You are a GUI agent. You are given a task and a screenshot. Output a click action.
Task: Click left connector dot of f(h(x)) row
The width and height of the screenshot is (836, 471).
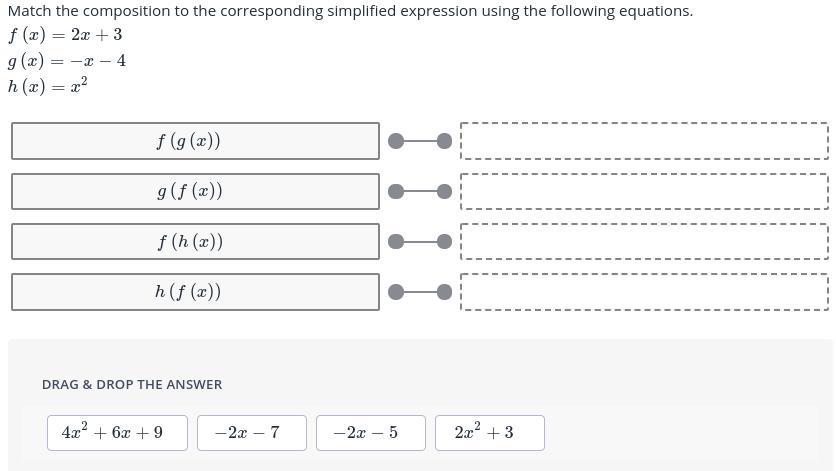pyautogui.click(x=396, y=241)
